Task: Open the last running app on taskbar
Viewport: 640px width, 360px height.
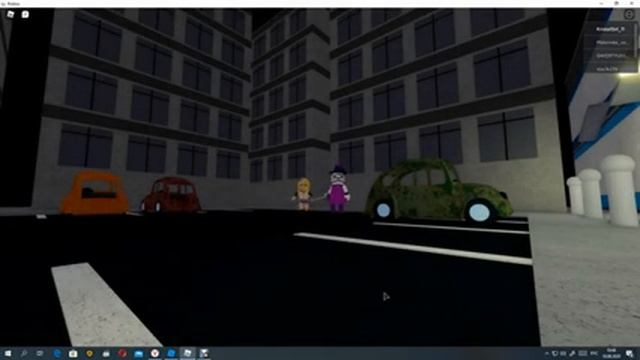Action: click(204, 353)
